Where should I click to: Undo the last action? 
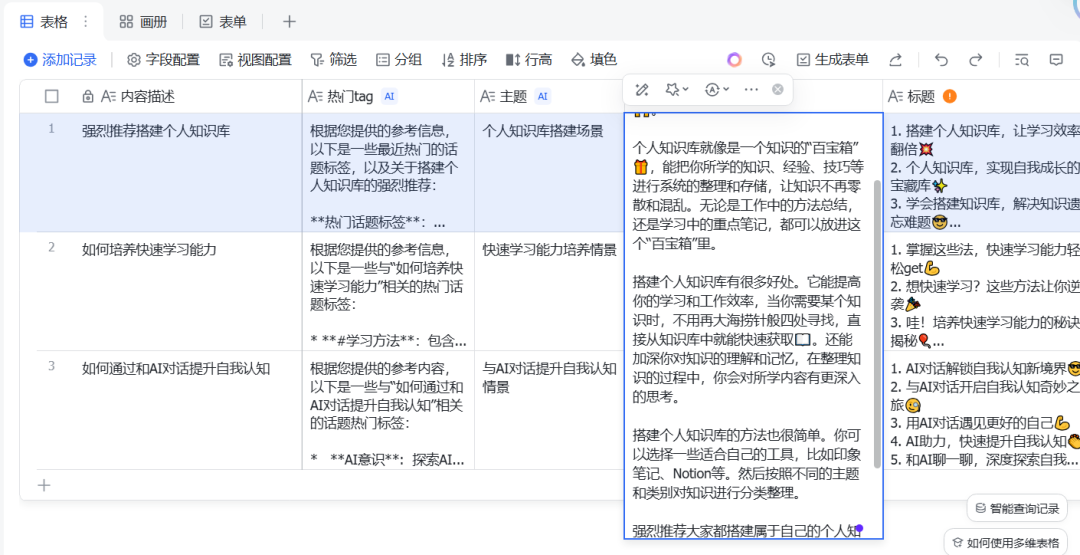(x=941, y=60)
